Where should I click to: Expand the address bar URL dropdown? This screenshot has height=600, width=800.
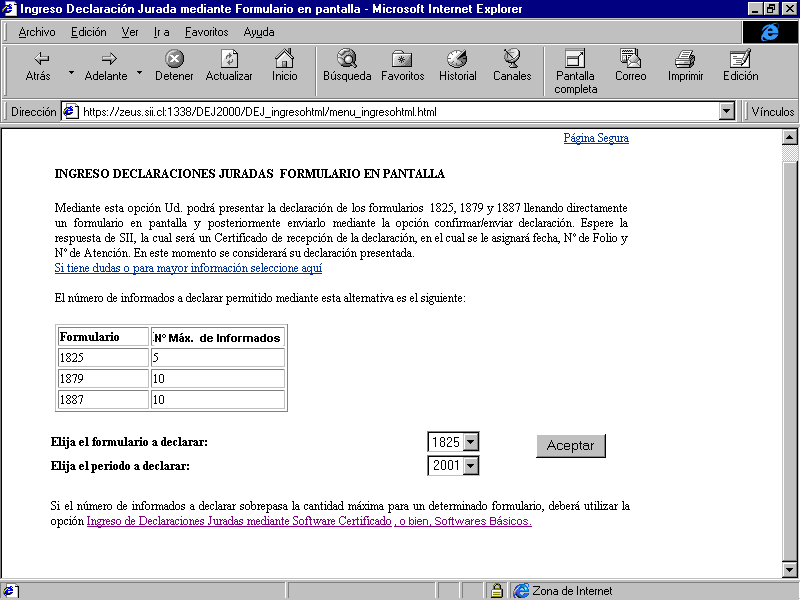point(727,111)
